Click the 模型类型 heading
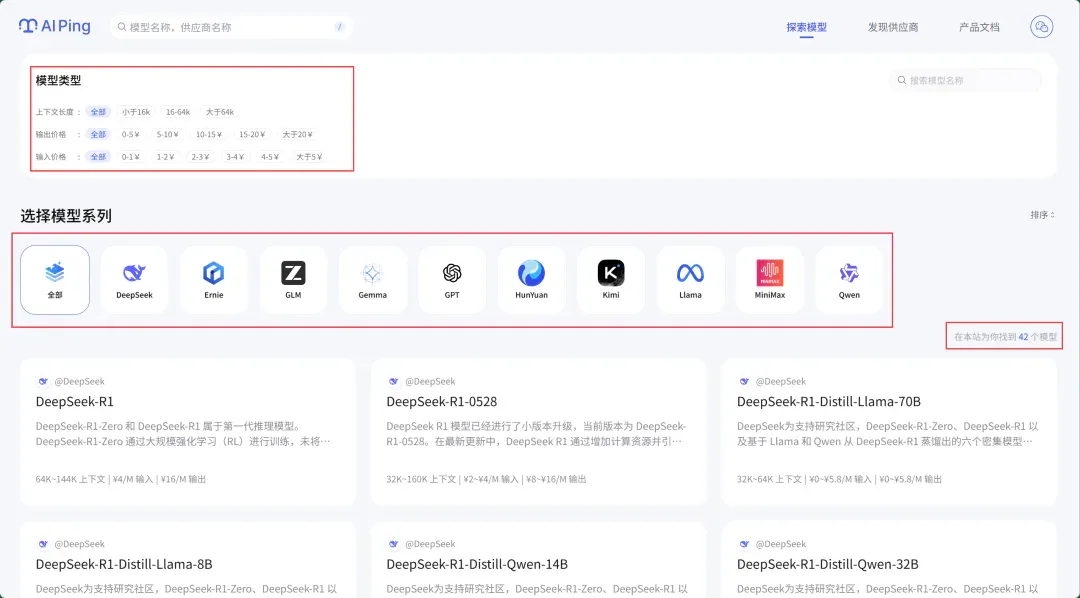This screenshot has height=598, width=1080. point(59,81)
